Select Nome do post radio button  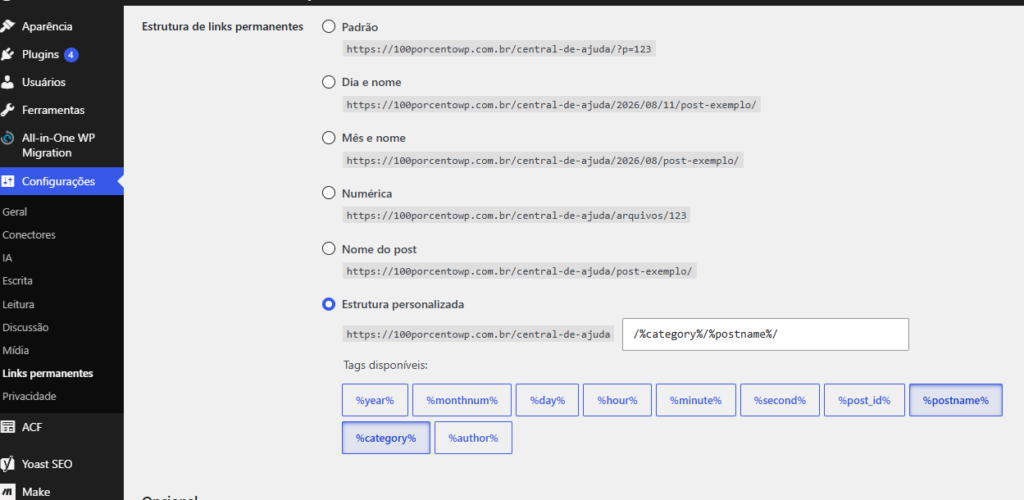[x=328, y=249]
